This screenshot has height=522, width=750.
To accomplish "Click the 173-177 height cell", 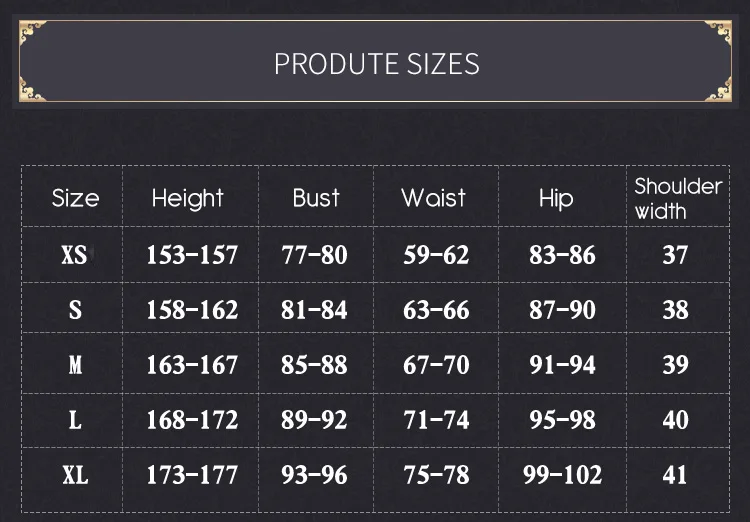I will coord(192,474).
